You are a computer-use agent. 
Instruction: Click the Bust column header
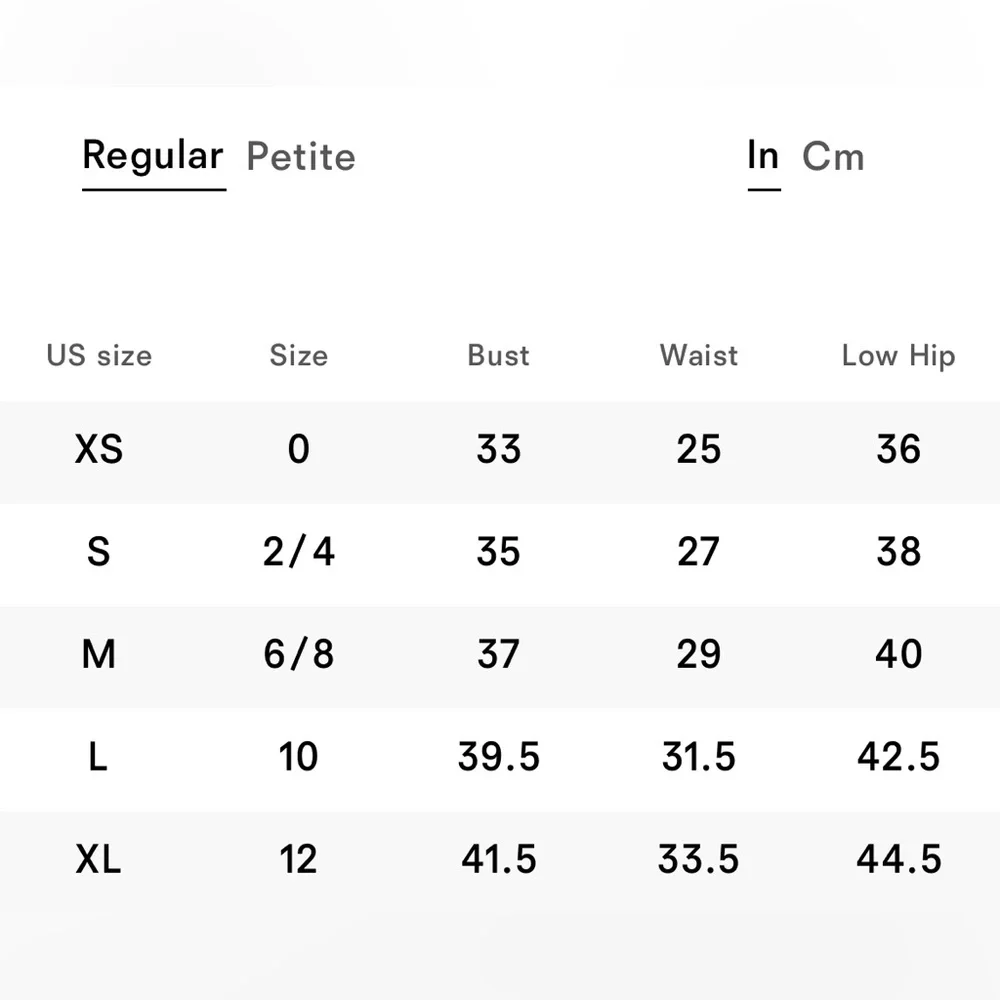point(498,355)
